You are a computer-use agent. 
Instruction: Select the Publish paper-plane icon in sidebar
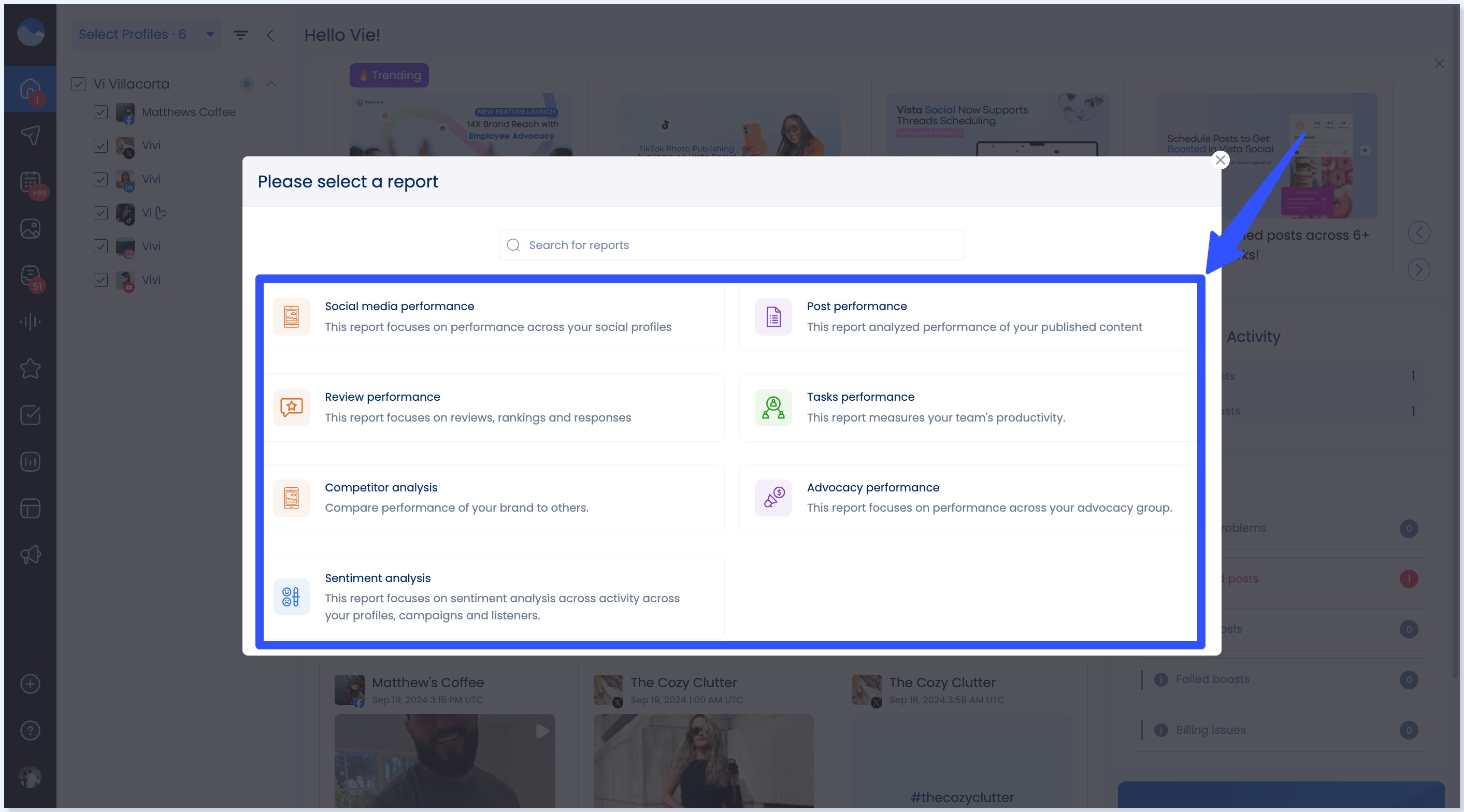30,135
